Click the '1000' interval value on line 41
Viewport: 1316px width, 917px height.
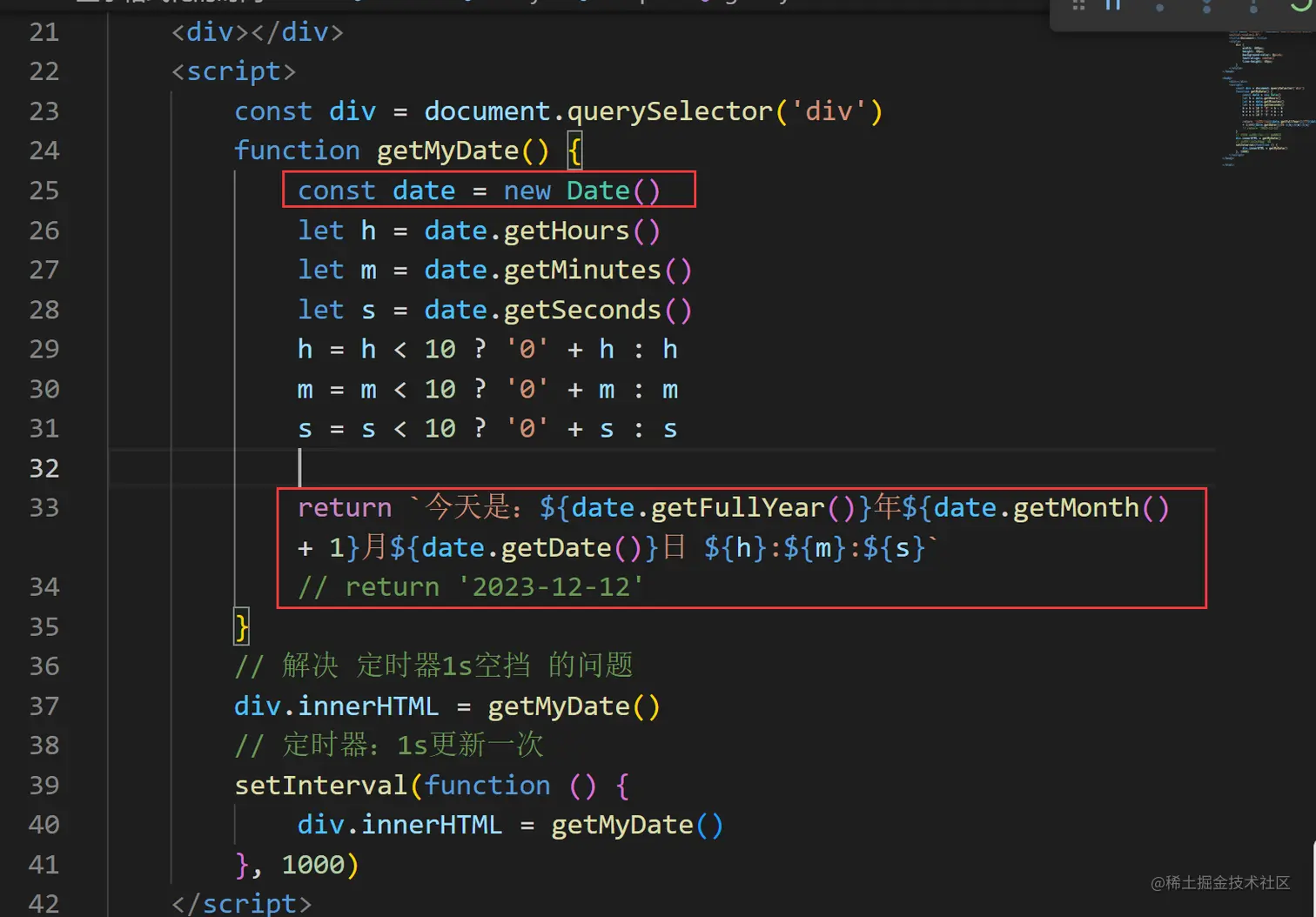pyautogui.click(x=313, y=864)
